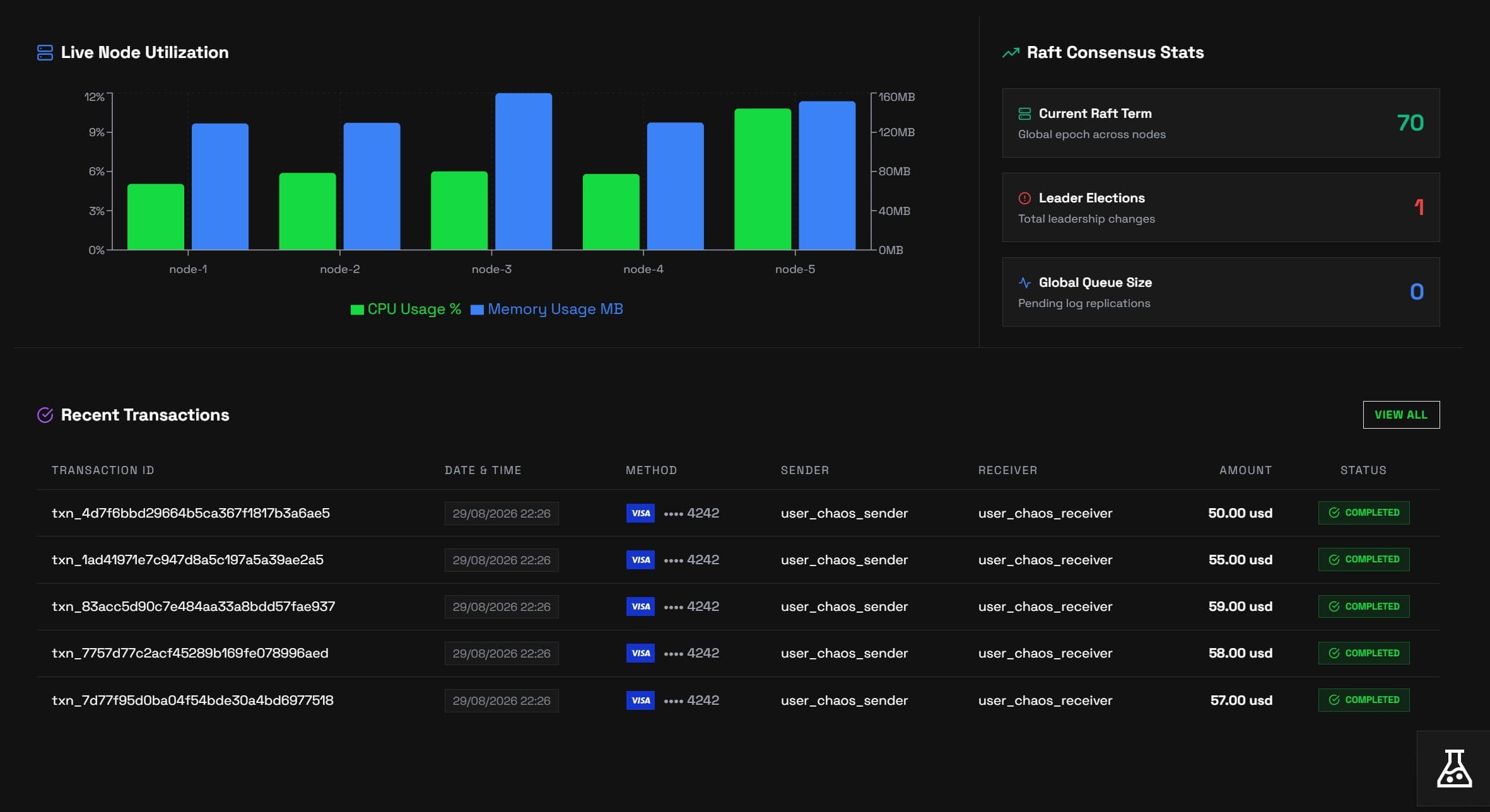The image size is (1490, 812).
Task: Open the VIEW ALL transactions button
Action: pyautogui.click(x=1401, y=415)
